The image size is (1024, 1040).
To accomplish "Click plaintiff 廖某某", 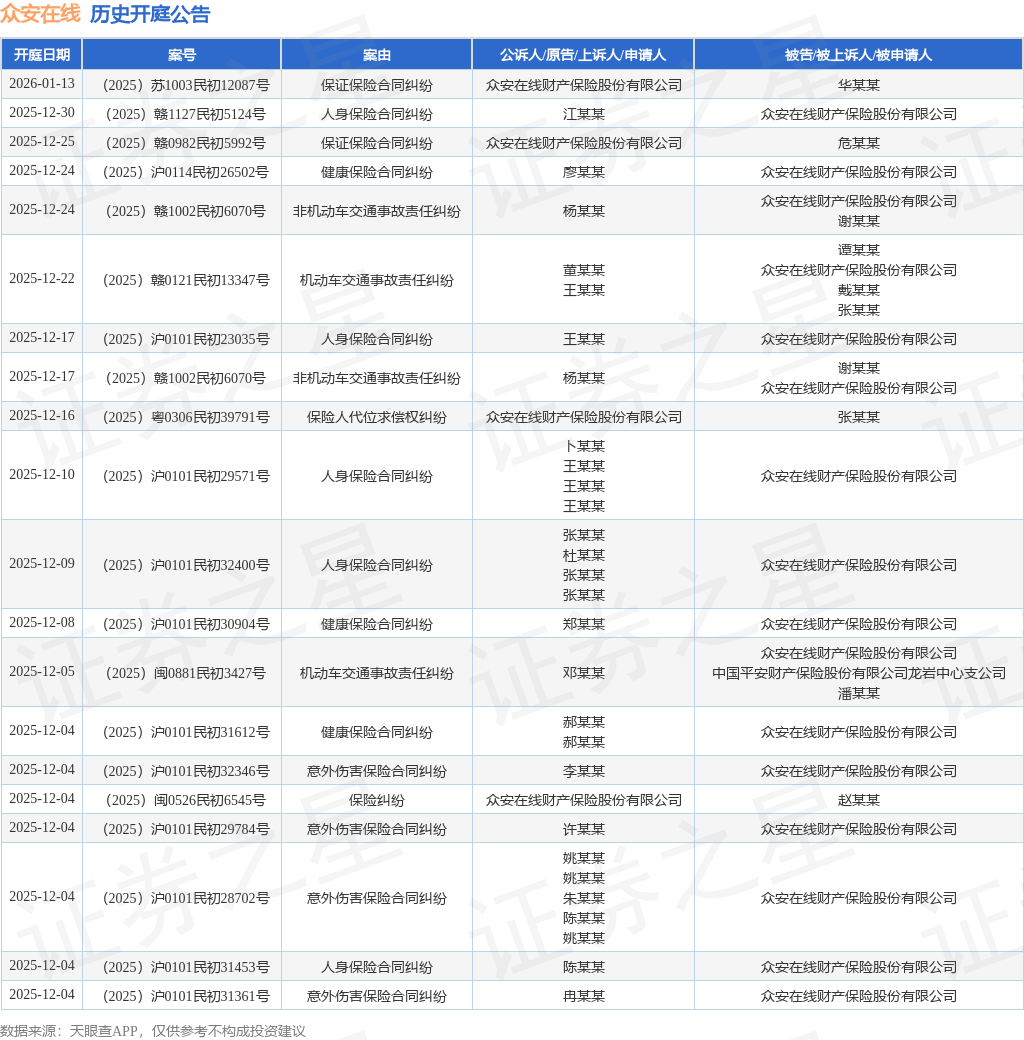I will pyautogui.click(x=584, y=172).
